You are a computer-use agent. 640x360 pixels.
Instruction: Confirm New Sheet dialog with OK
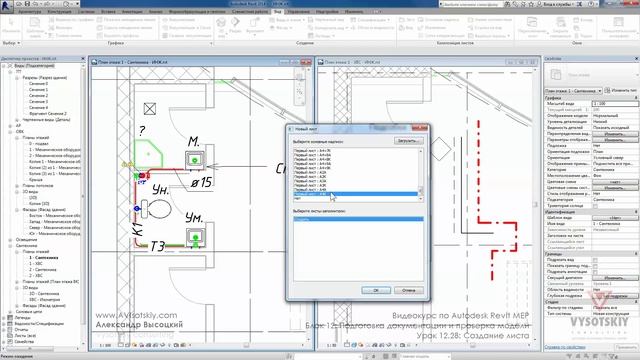coord(376,290)
